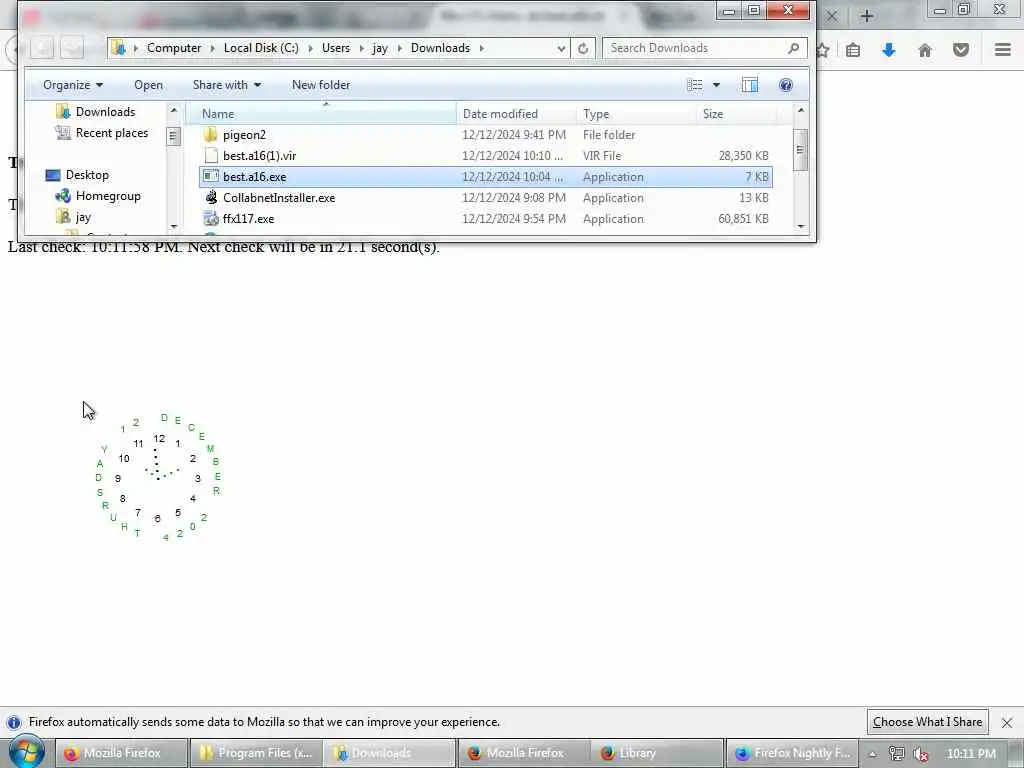Select CollabnetInstaller.exe file name
The image size is (1024, 768).
point(279,198)
